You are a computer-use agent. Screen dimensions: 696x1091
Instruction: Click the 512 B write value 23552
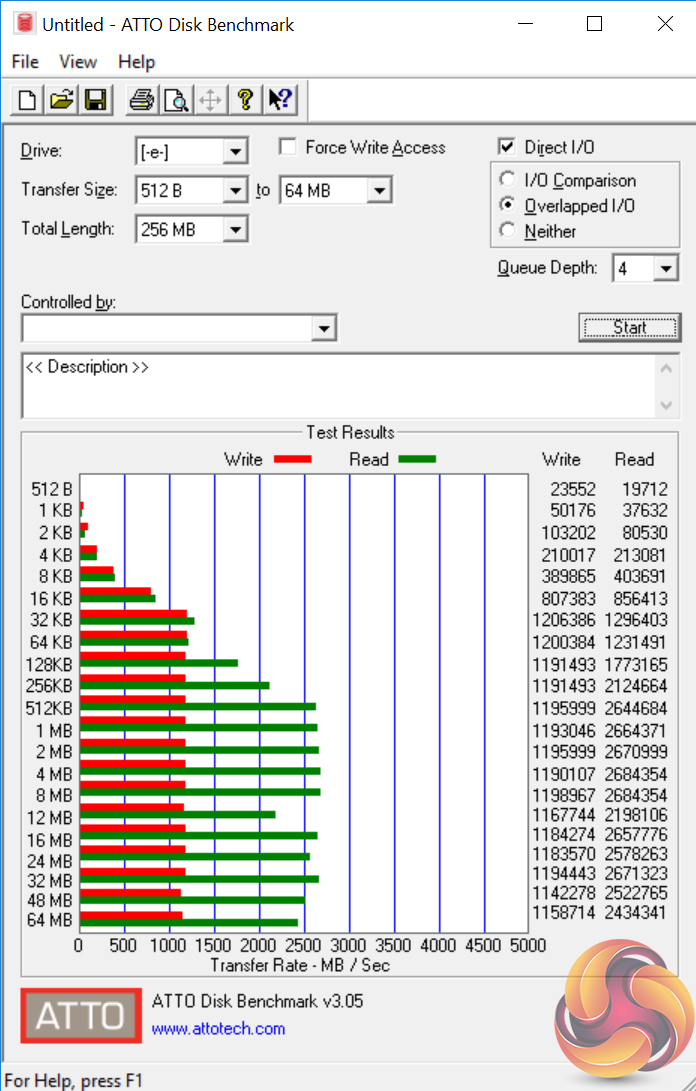coord(572,489)
